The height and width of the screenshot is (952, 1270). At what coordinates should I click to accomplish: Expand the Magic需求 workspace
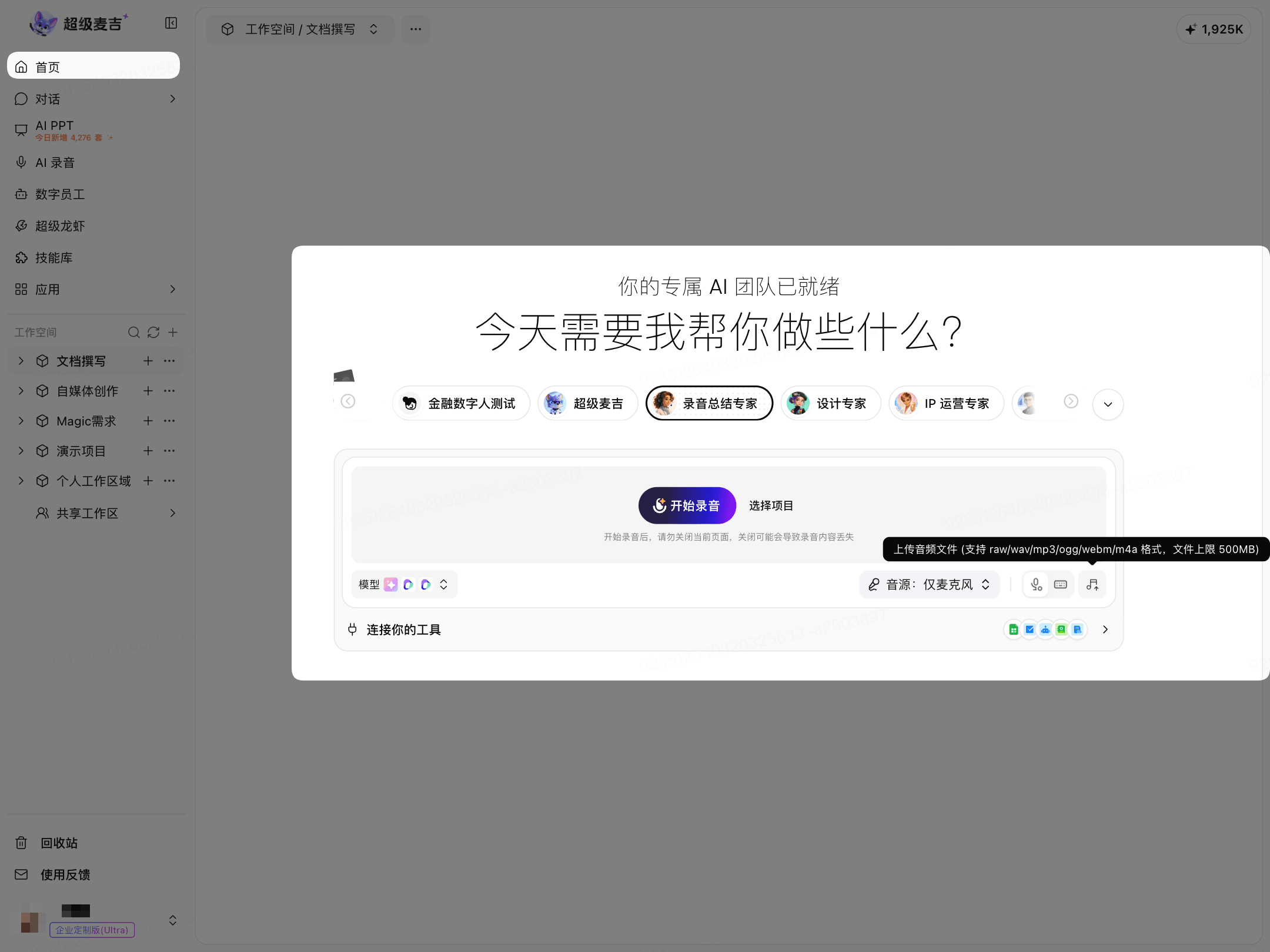[21, 421]
